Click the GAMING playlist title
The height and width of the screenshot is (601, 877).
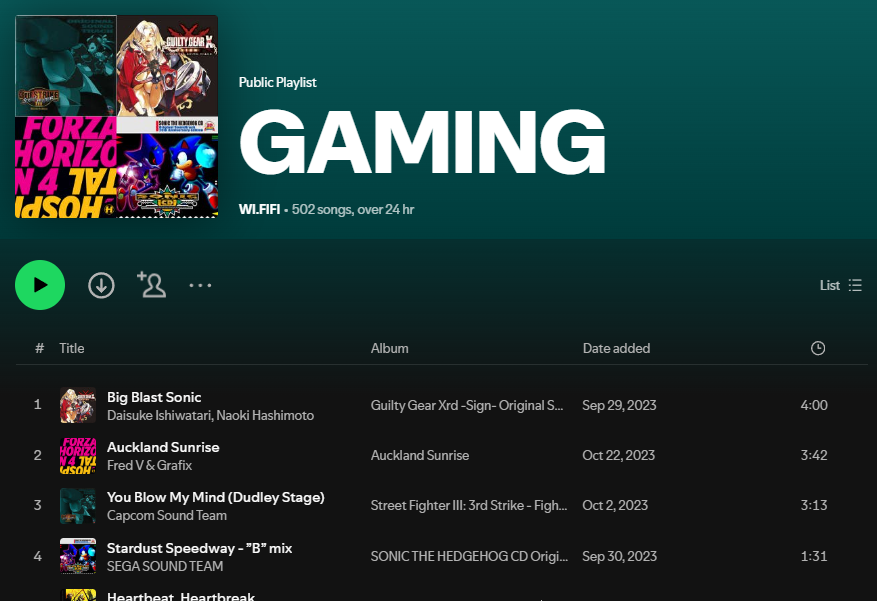pyautogui.click(x=422, y=143)
